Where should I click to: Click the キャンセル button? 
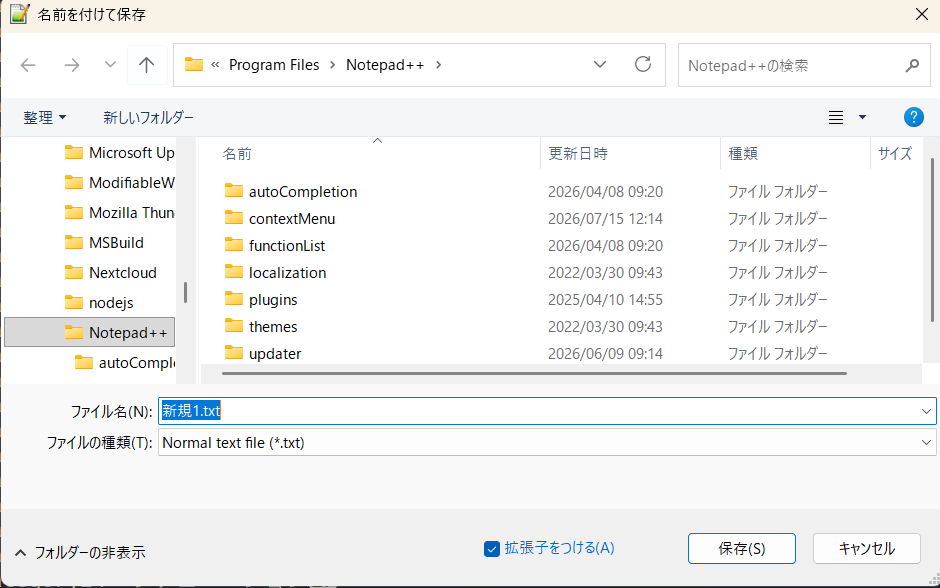coord(866,548)
